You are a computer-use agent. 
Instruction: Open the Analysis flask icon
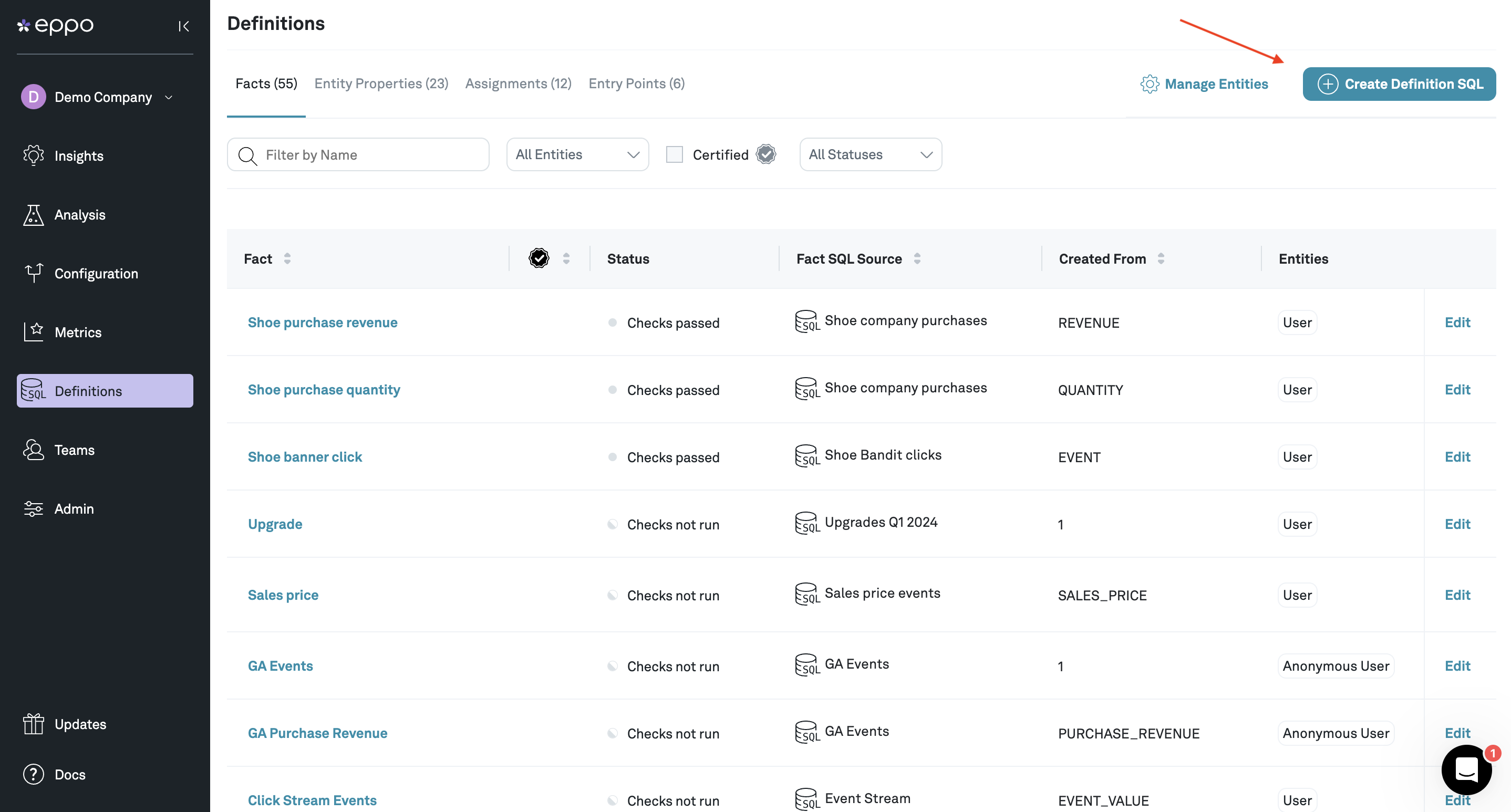[x=34, y=215]
